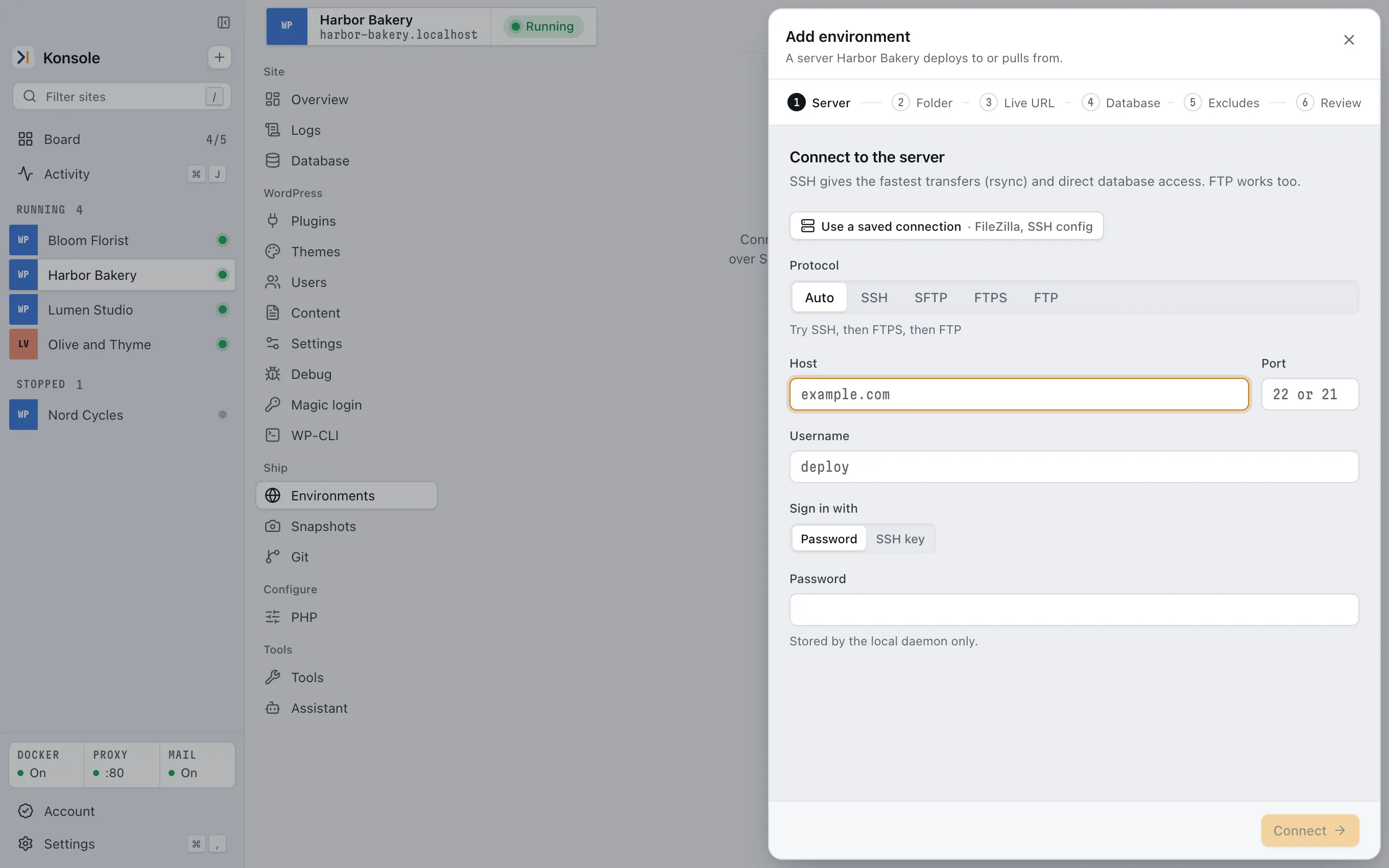Open Magic login
This screenshot has height=868, width=1389.
pyautogui.click(x=347, y=405)
